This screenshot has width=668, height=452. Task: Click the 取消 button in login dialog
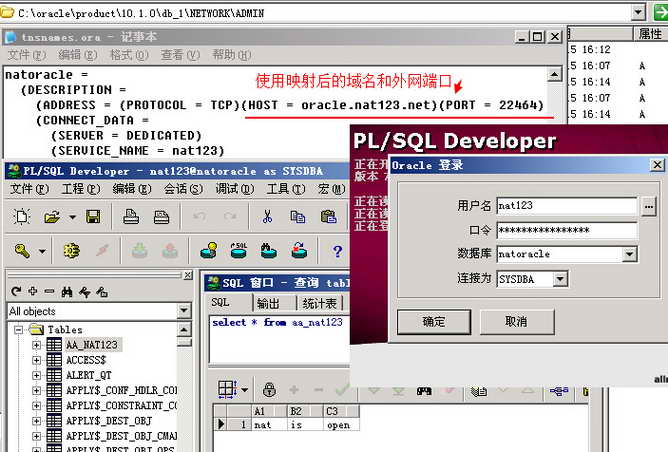pyautogui.click(x=516, y=322)
